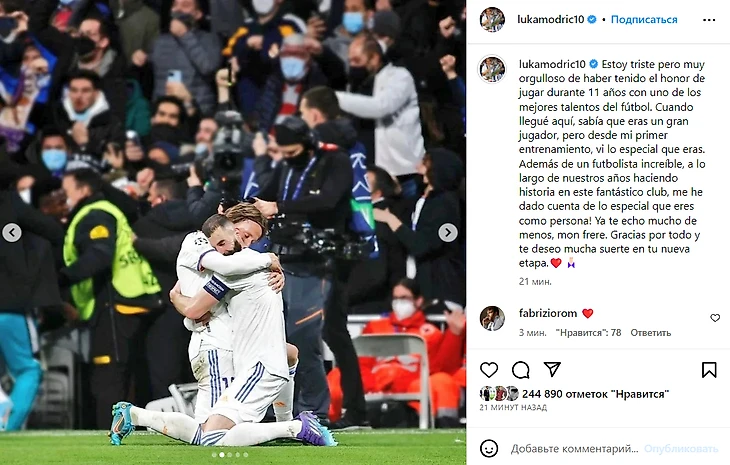Like fabriziorom's comment with small heart
The image size is (730, 465).
coord(715,318)
